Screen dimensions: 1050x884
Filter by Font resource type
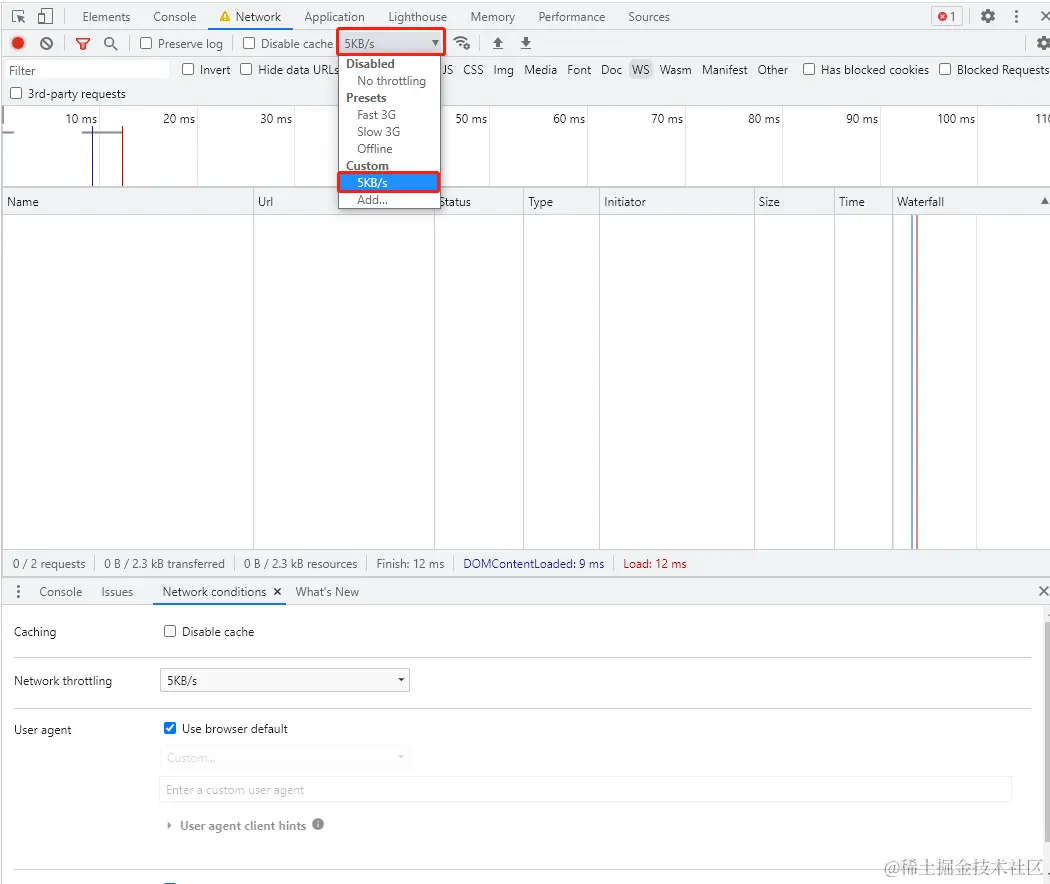579,69
